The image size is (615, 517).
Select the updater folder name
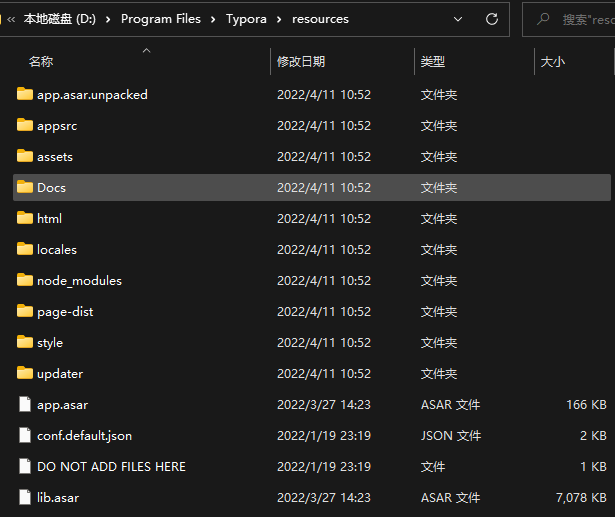(60, 373)
